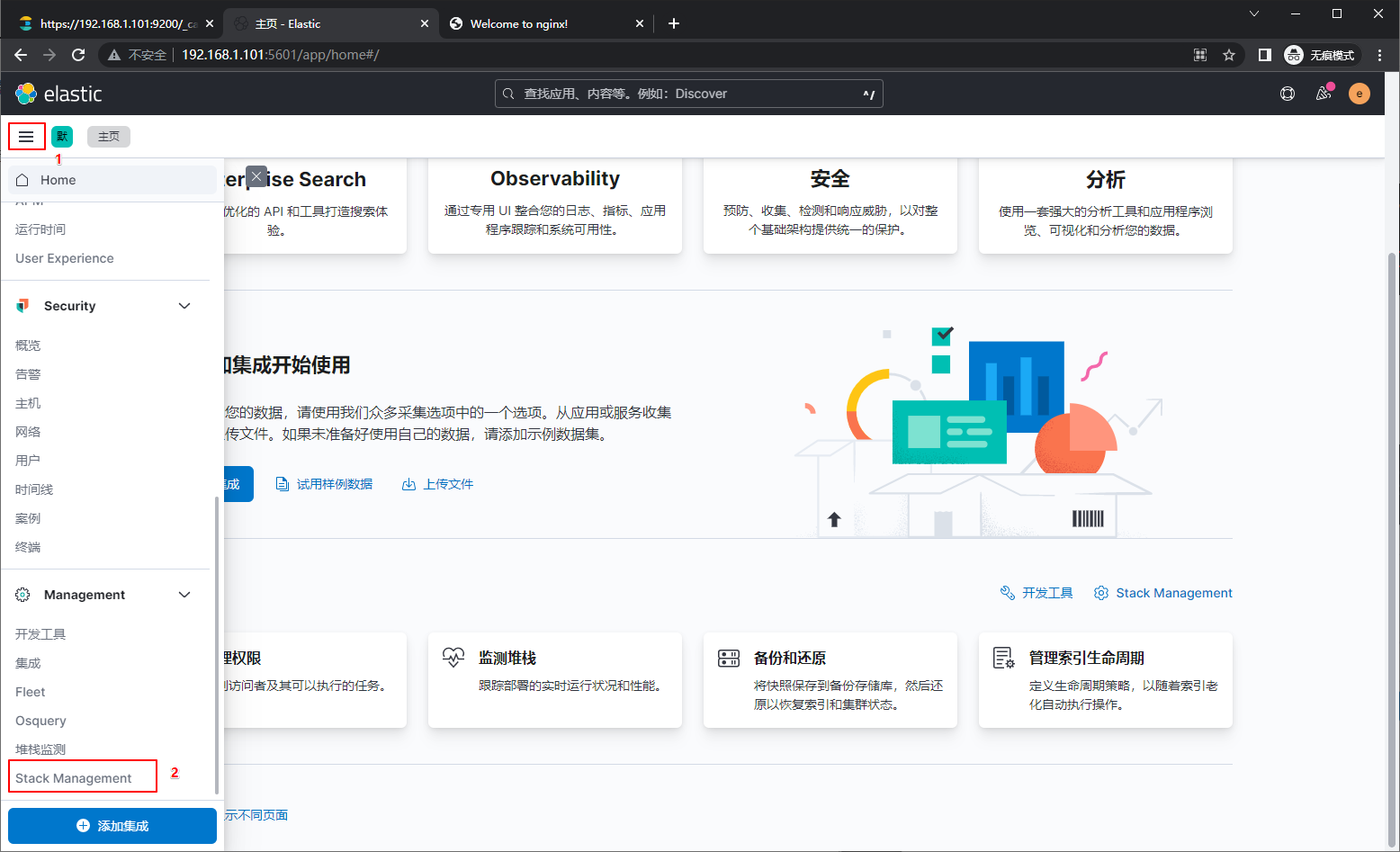The width and height of the screenshot is (1400, 852).
Task: Open 开发工具 in Management sidebar section
Action: tap(40, 634)
